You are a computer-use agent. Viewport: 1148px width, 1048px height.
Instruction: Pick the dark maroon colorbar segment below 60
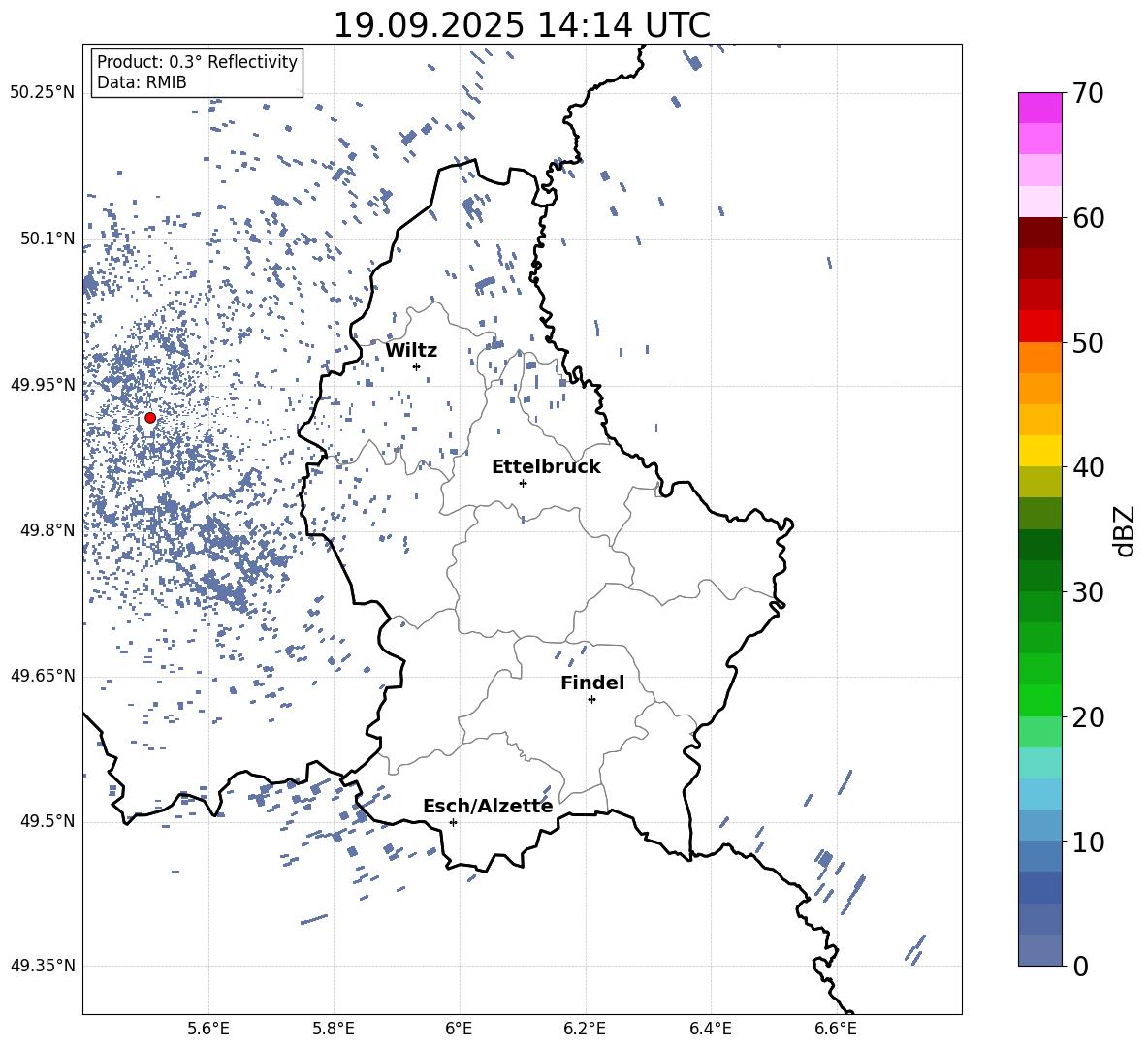coord(1040,233)
